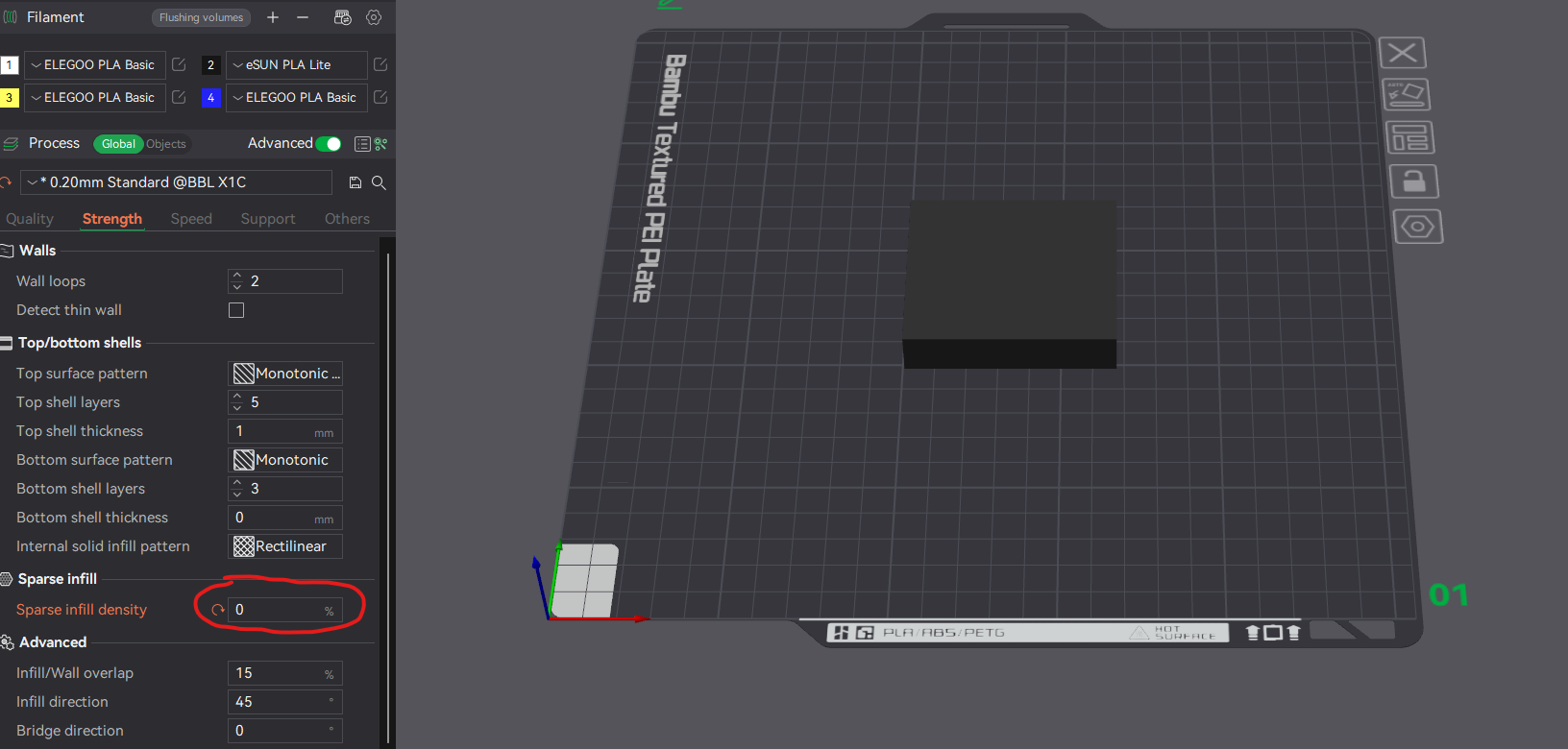Click the auto-orient plate icon
Image resolution: width=1568 pixels, height=749 pixels.
tap(1406, 94)
